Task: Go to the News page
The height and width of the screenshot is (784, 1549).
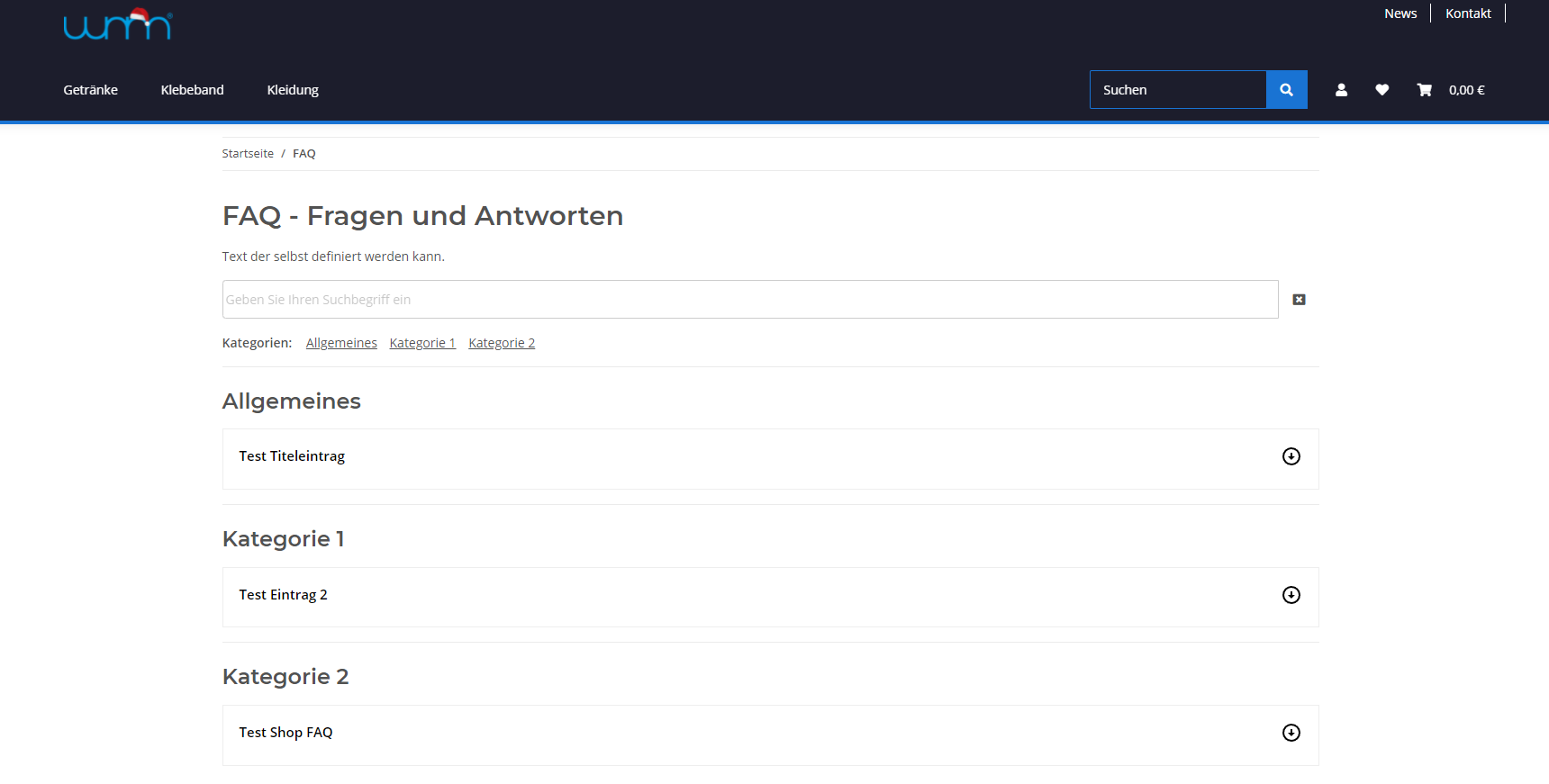Action: coord(1400,14)
